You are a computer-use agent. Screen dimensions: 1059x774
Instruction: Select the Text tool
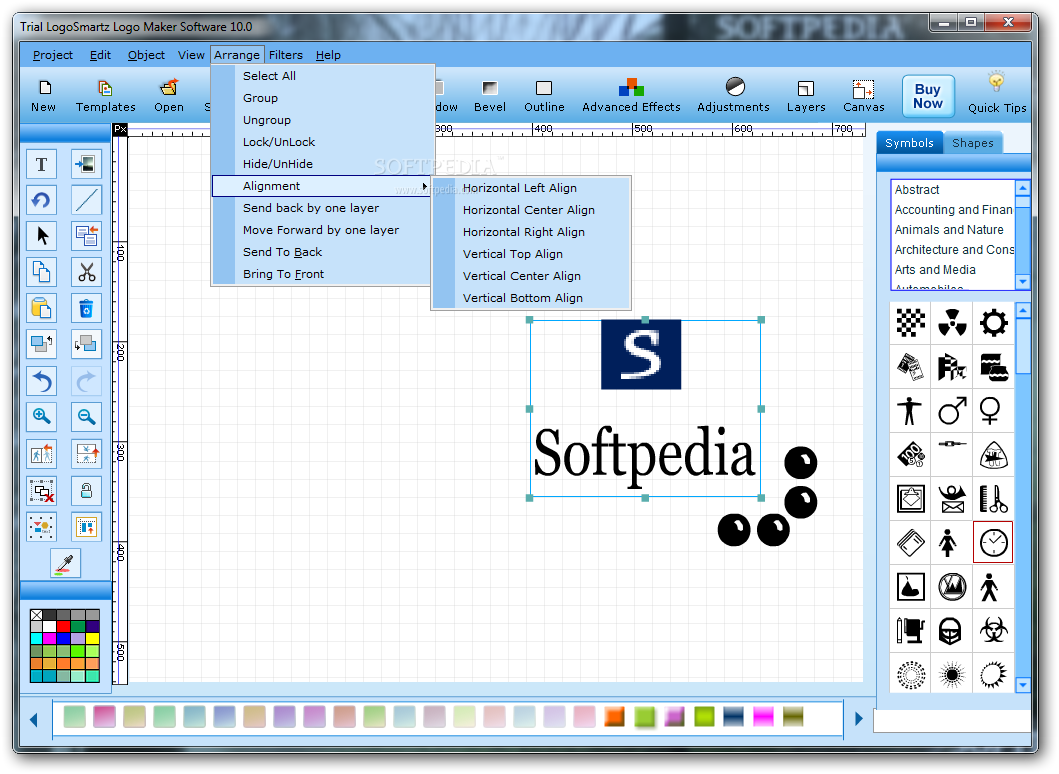point(41,164)
